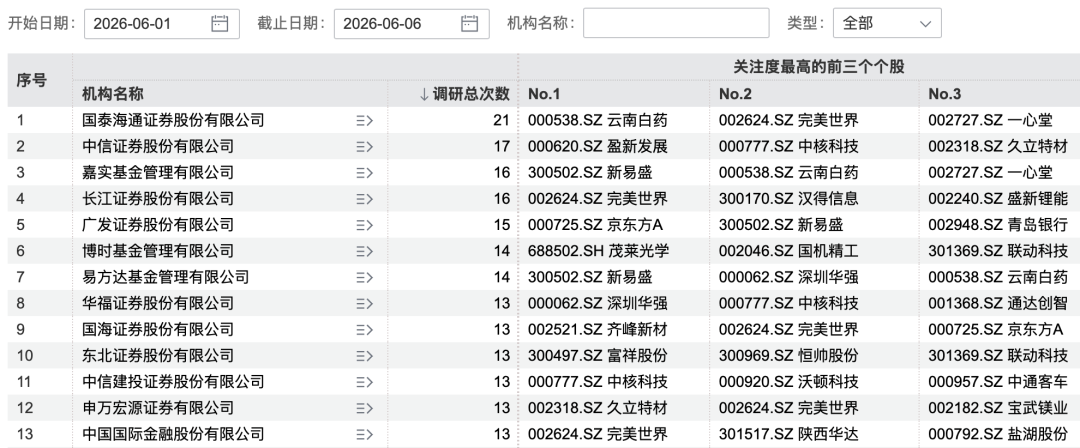Open calendar picker for start date

pyautogui.click(x=219, y=23)
